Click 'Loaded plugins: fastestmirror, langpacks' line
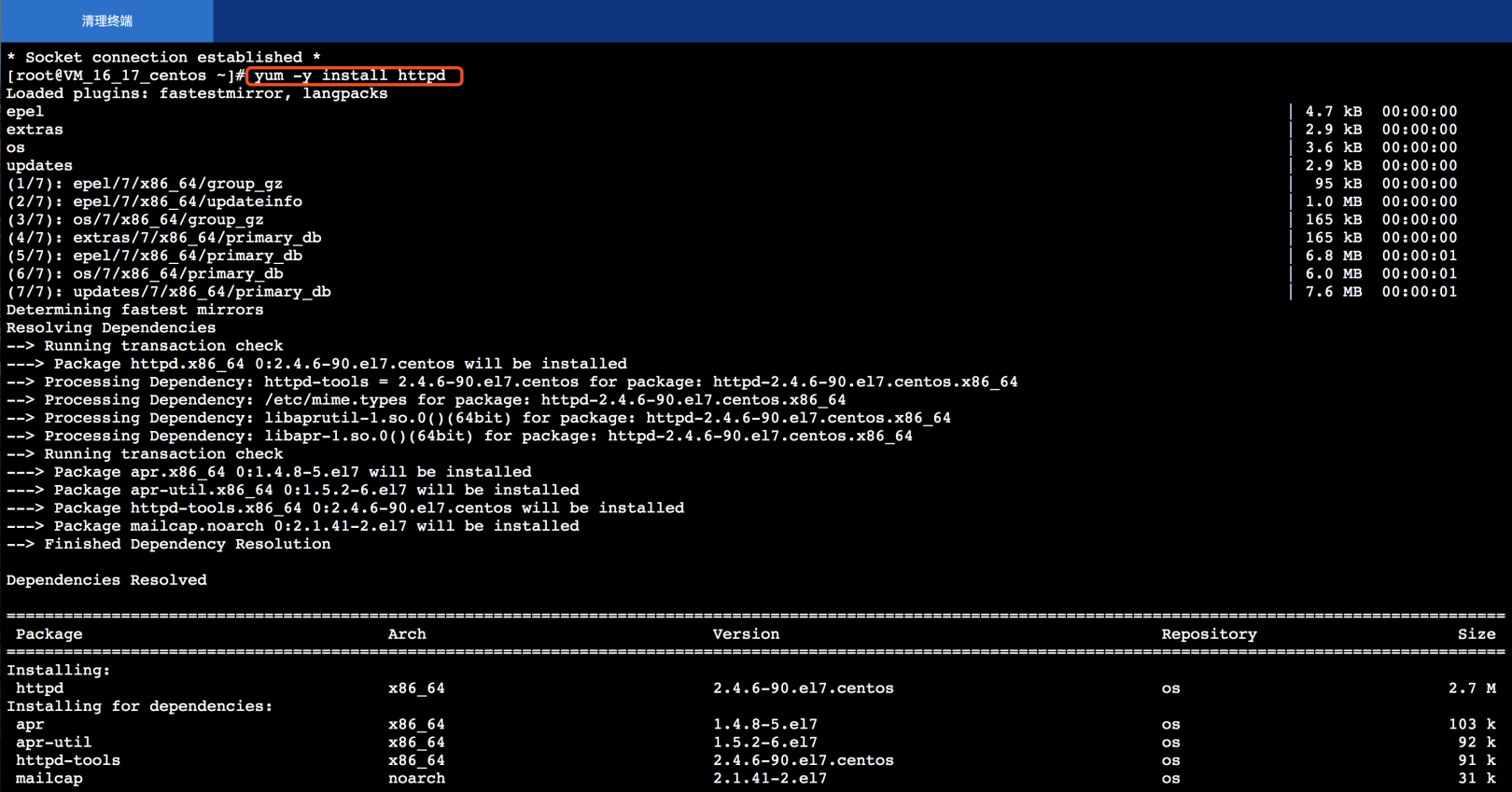Screen dimensions: 1512x792 click(x=197, y=93)
